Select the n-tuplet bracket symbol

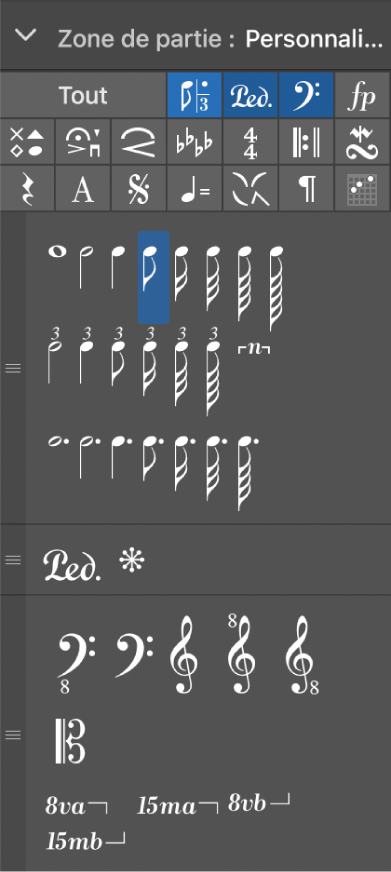(254, 350)
